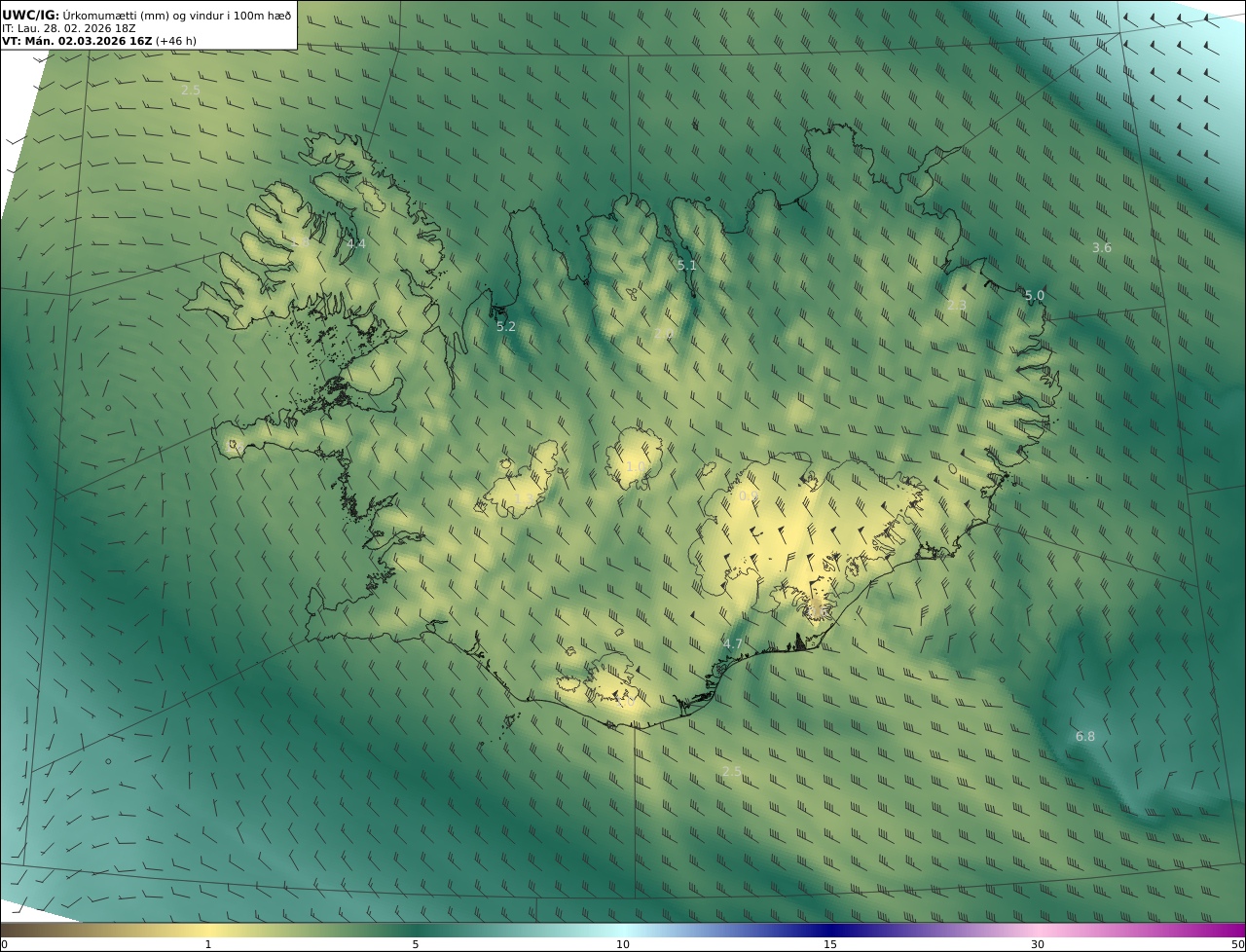
Task: Click the dark blue colorbar segment near 15
Action: click(x=830, y=930)
